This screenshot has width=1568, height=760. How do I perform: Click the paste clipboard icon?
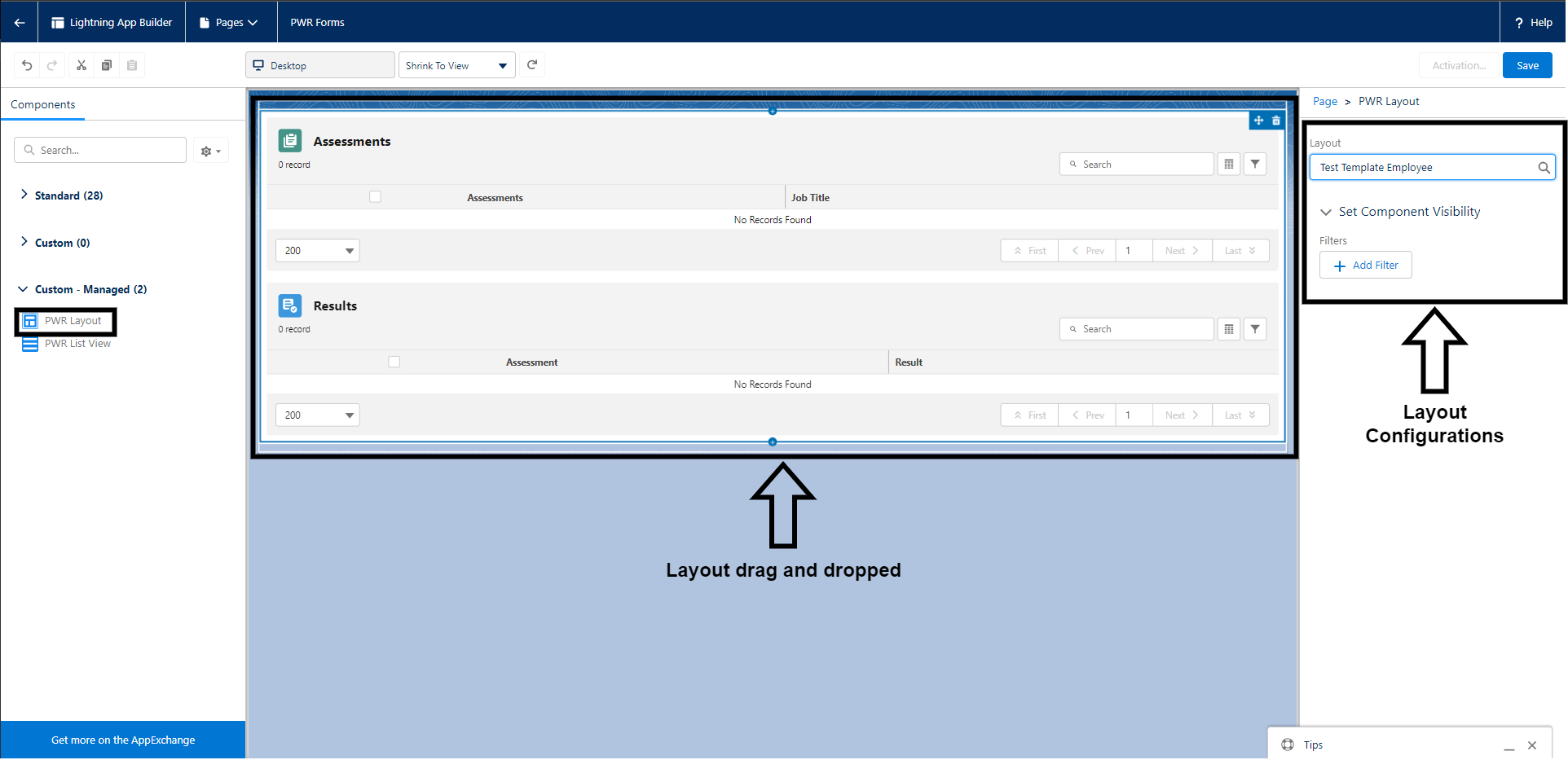tap(132, 65)
